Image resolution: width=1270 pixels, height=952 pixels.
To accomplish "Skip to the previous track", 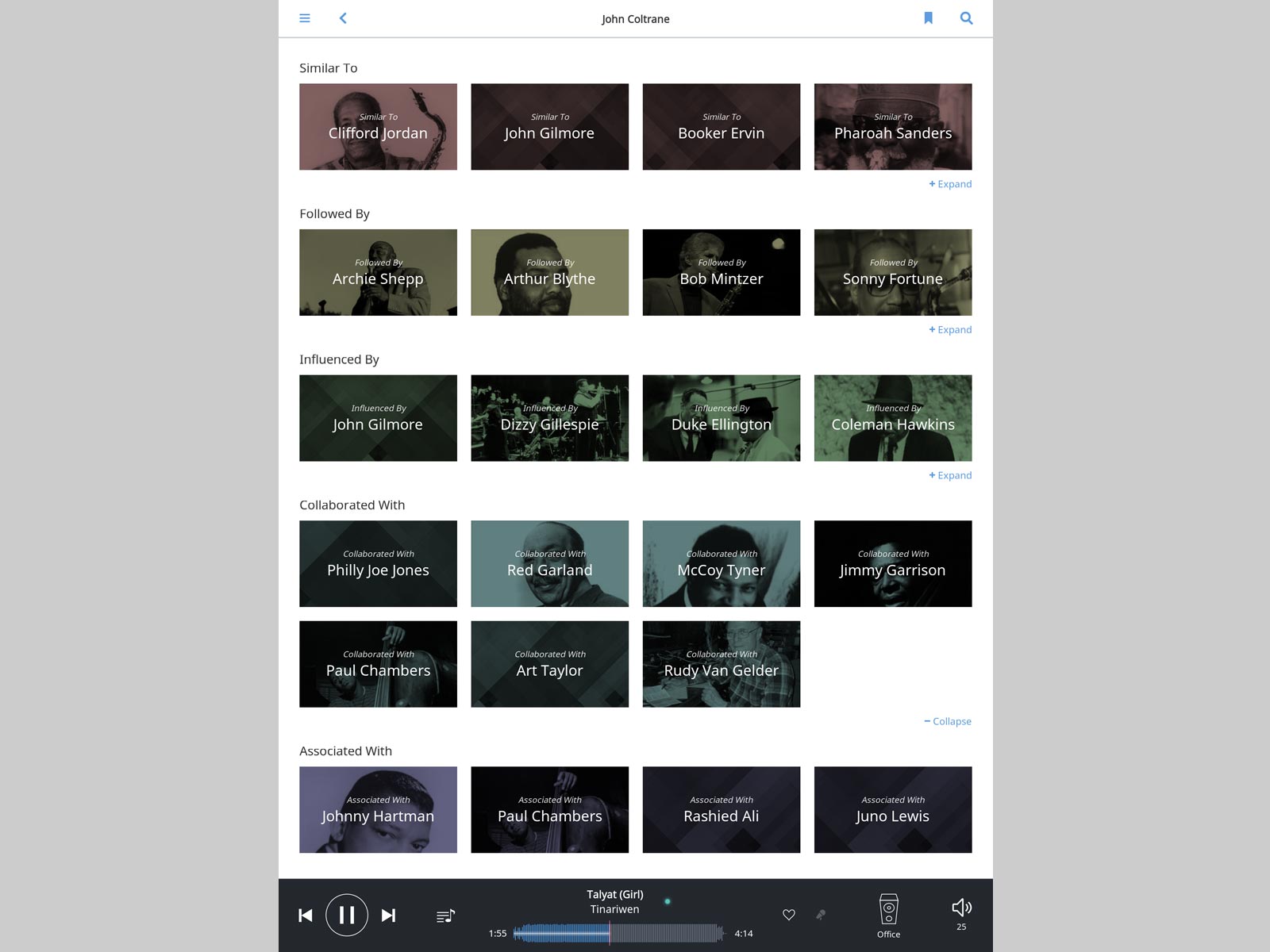I will point(306,916).
